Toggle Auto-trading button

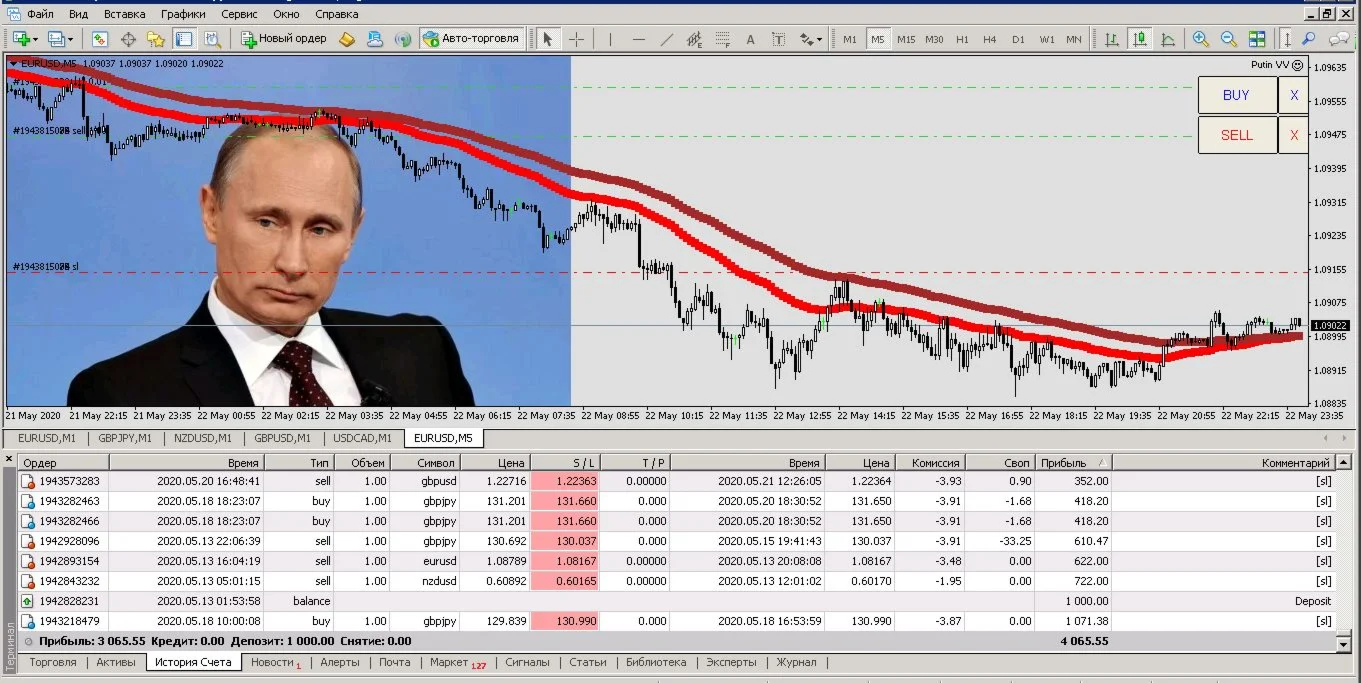pos(472,39)
